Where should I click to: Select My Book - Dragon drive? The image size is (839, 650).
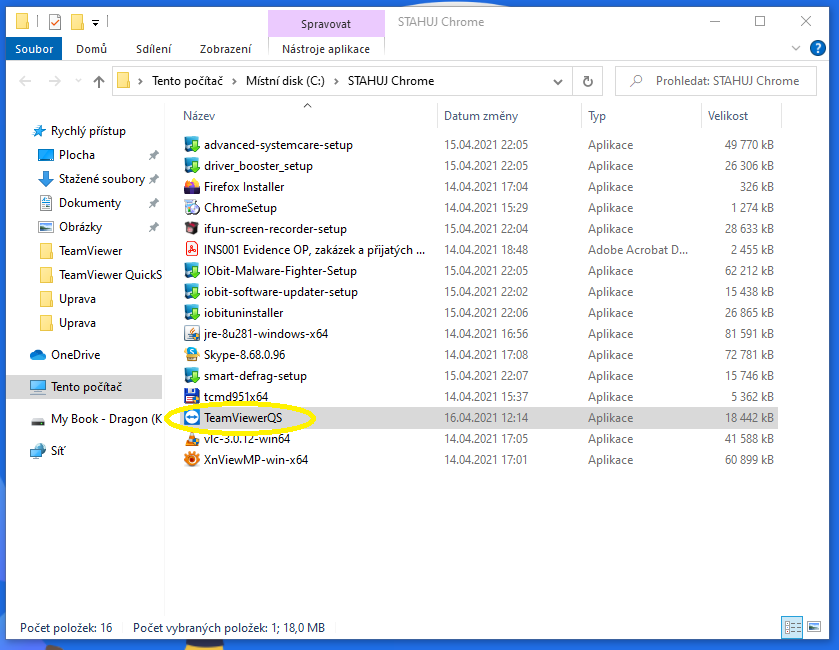point(106,419)
